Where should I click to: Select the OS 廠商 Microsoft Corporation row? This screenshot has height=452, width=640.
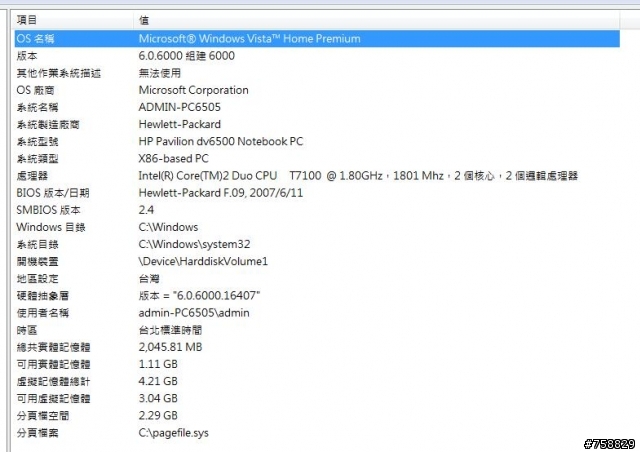(x=317, y=90)
